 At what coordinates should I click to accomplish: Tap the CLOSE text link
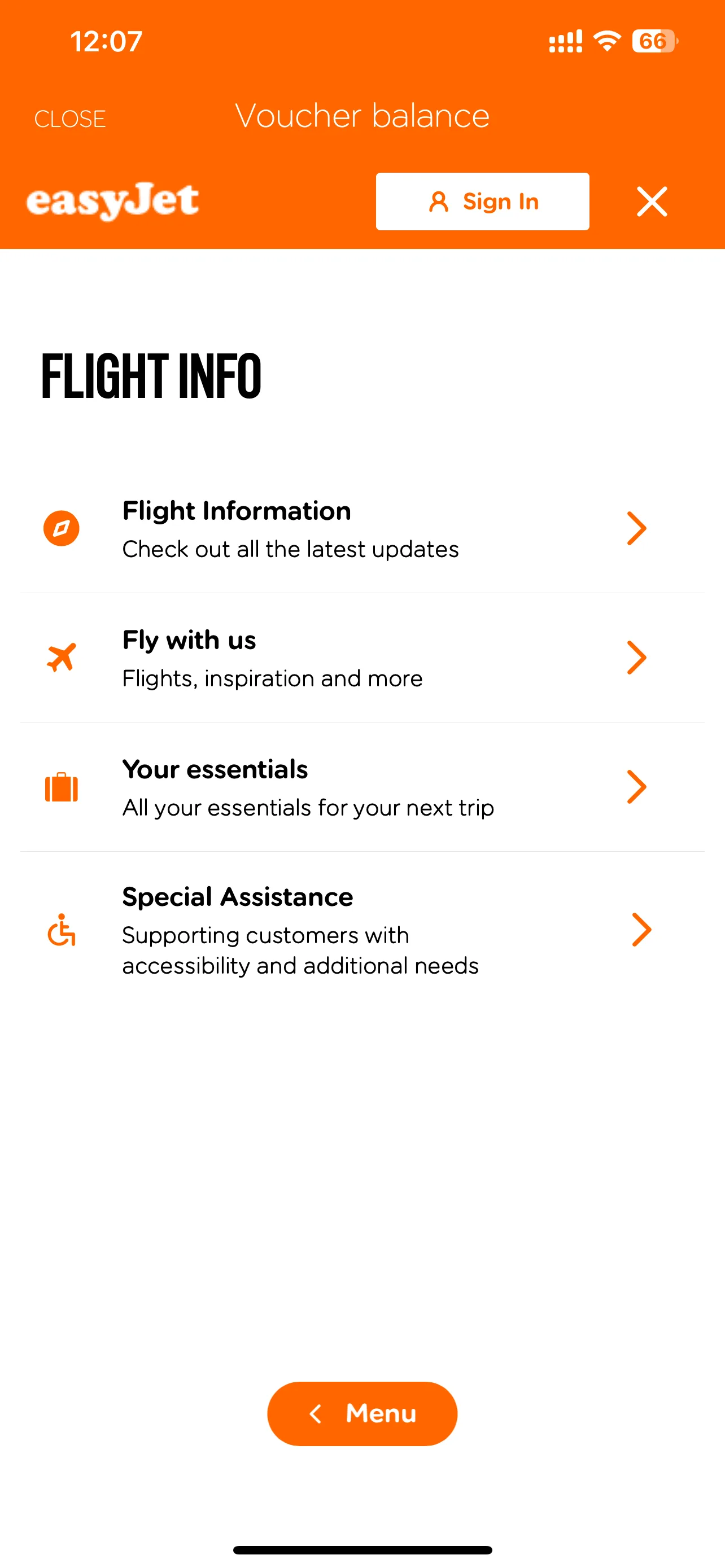(x=70, y=119)
